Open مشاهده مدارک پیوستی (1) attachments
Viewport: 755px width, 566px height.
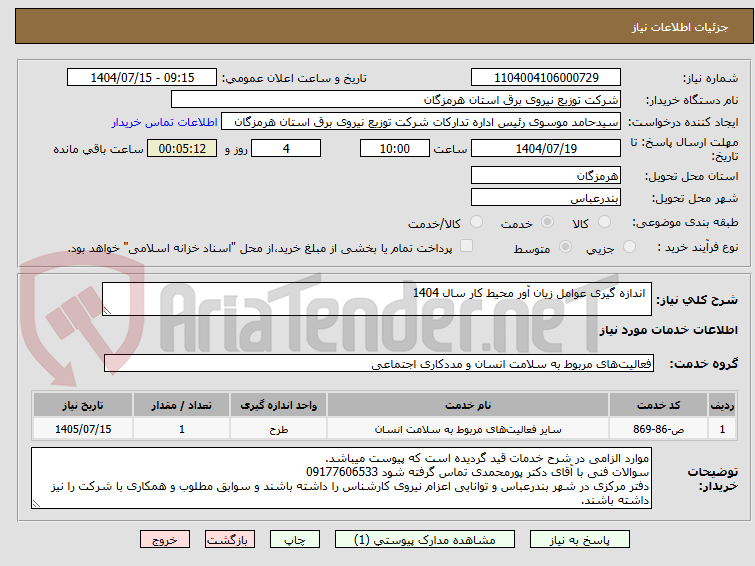(x=425, y=540)
